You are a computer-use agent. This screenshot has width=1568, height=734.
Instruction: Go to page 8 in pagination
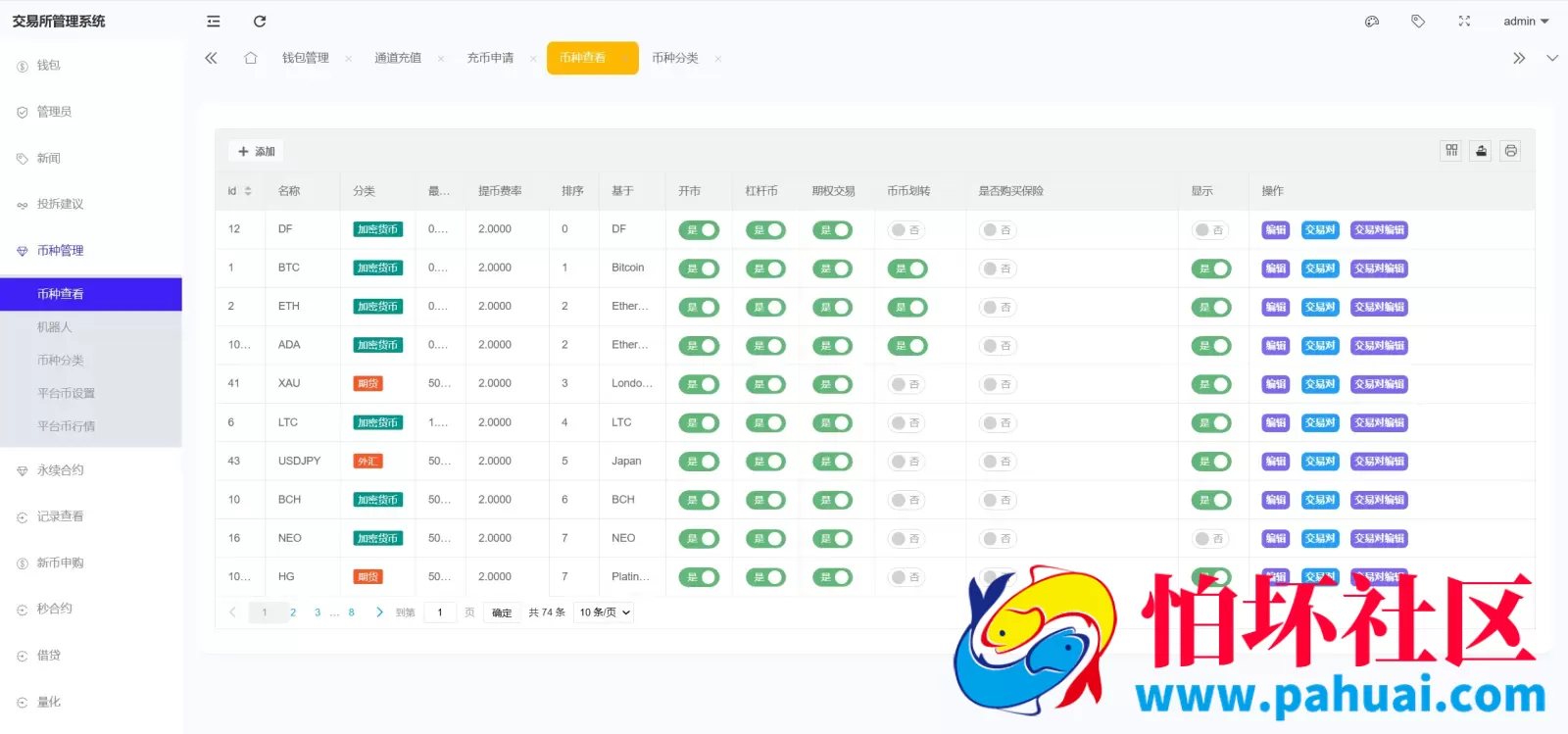click(x=351, y=612)
